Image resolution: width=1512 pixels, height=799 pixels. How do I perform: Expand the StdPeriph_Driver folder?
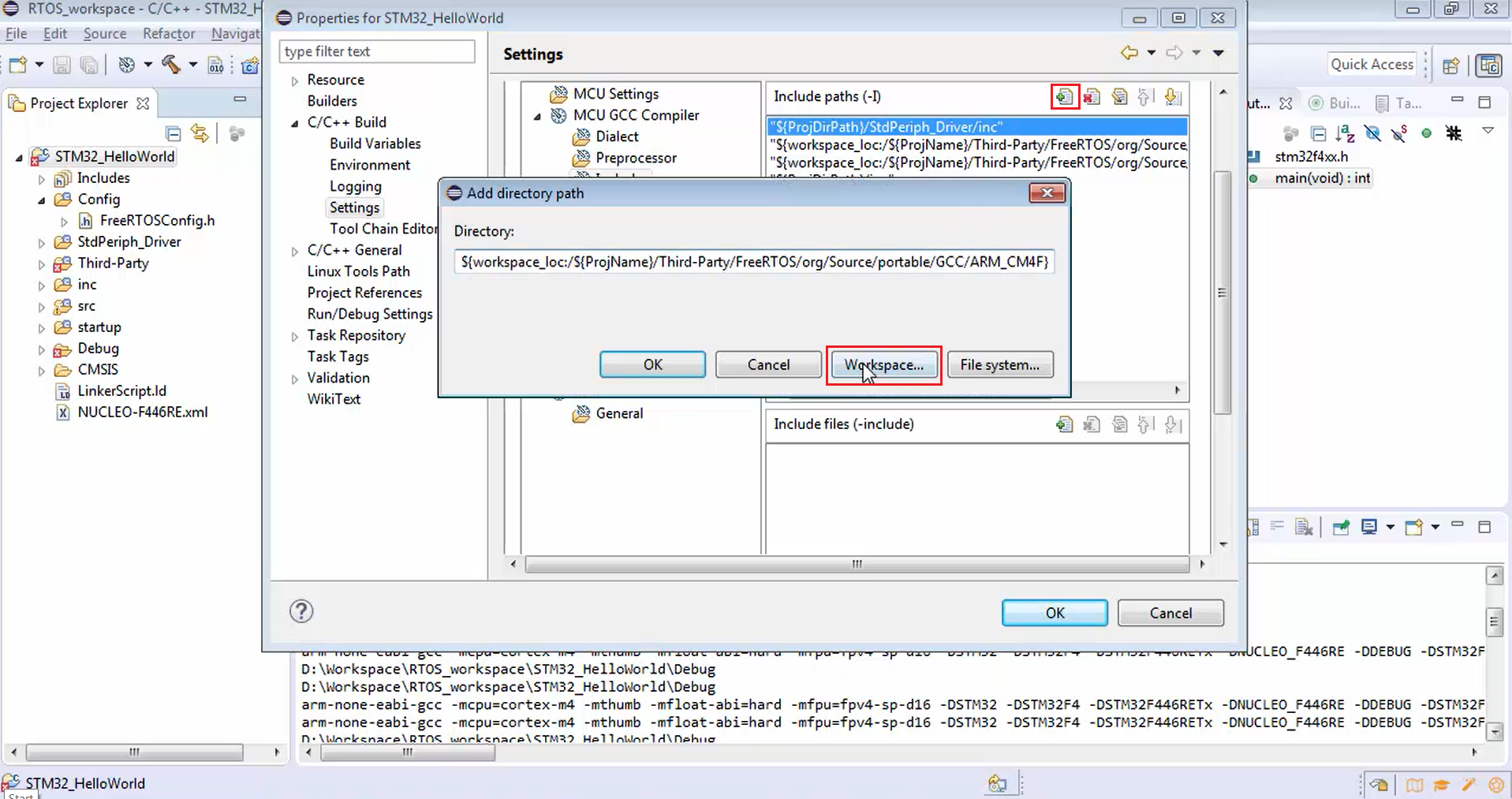pos(42,243)
